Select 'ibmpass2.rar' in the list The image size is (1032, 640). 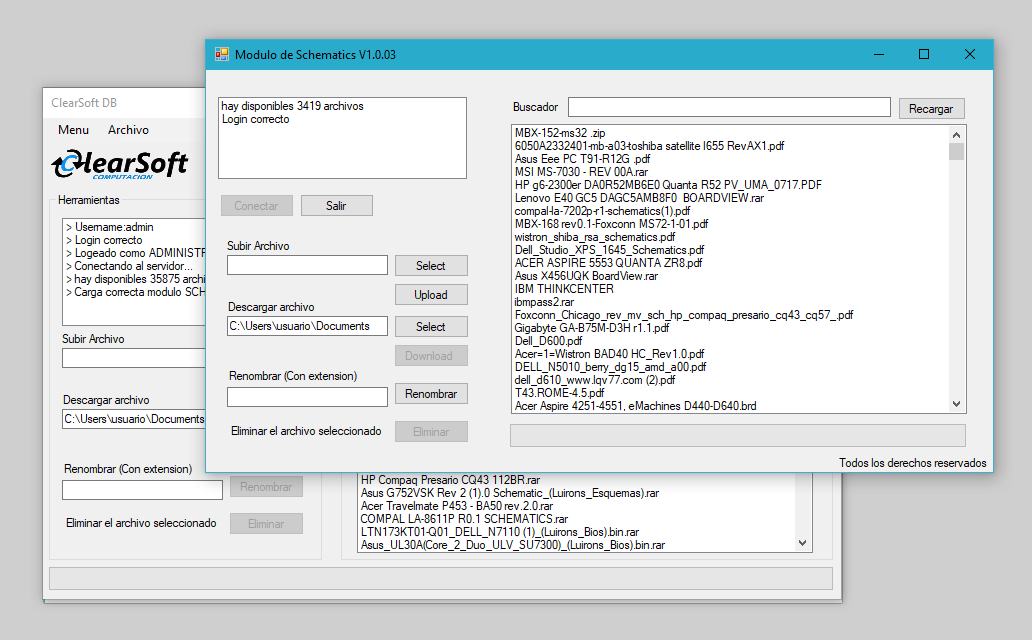coord(544,302)
